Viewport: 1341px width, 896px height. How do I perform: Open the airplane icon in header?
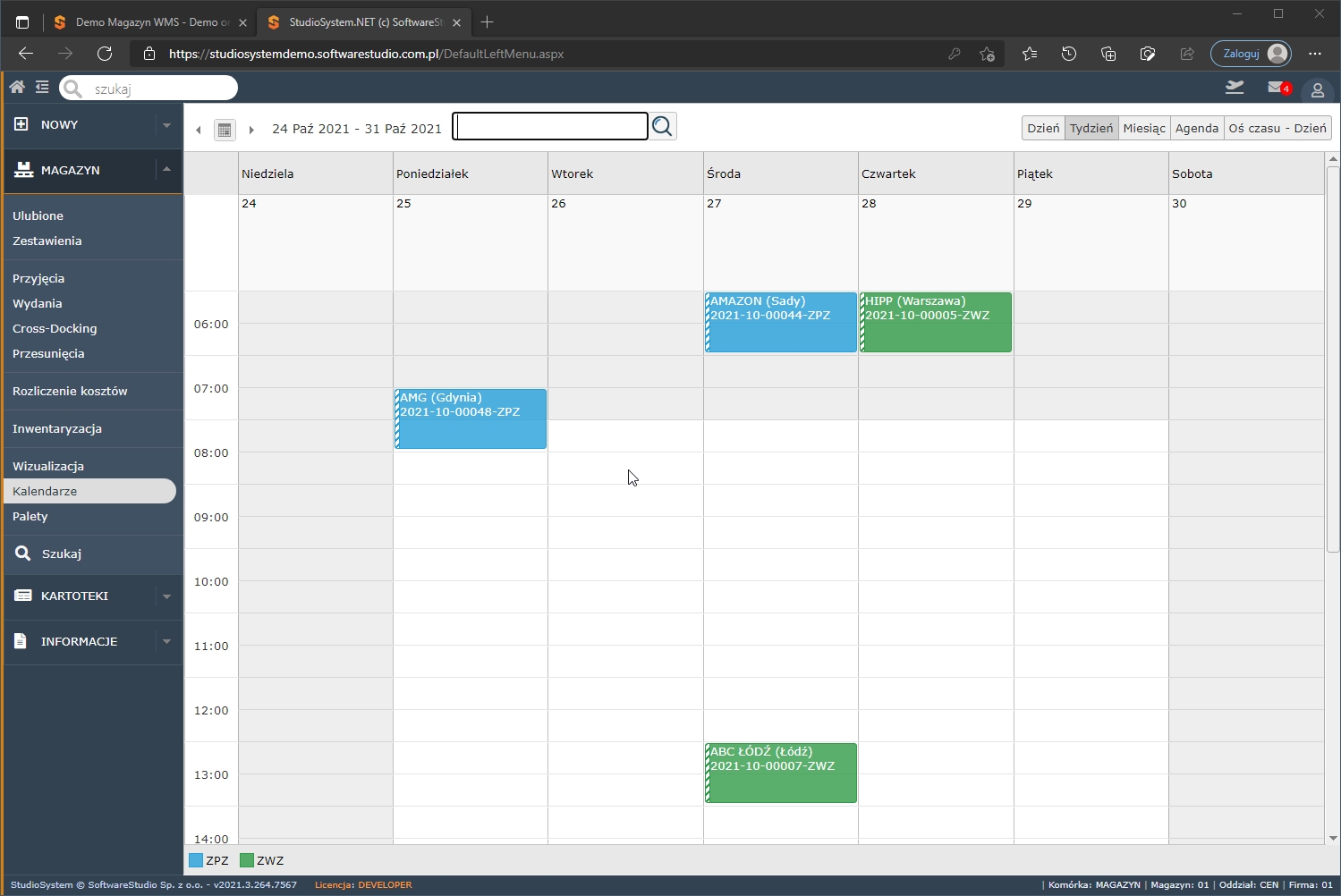coord(1235,87)
